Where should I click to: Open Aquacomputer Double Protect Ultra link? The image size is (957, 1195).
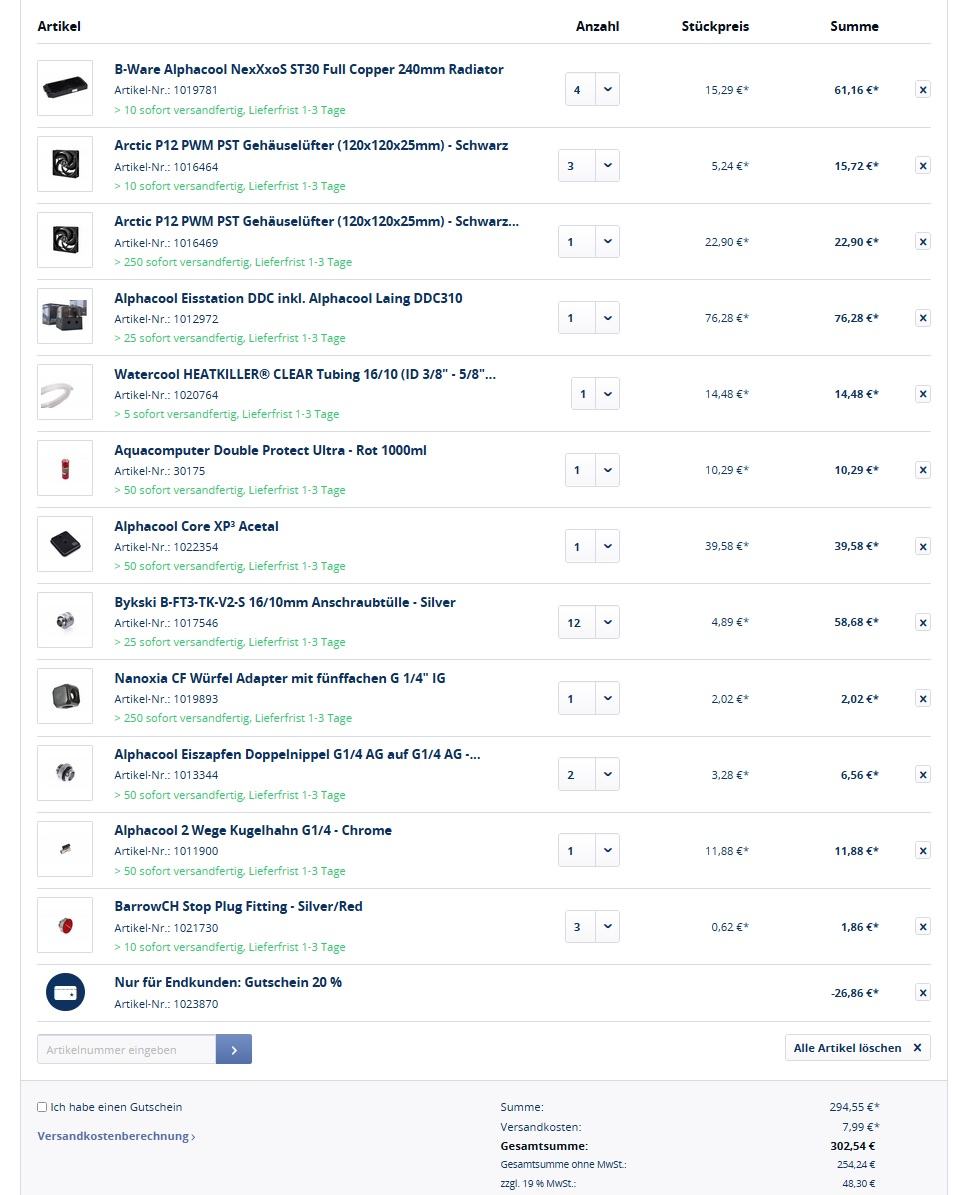[270, 450]
